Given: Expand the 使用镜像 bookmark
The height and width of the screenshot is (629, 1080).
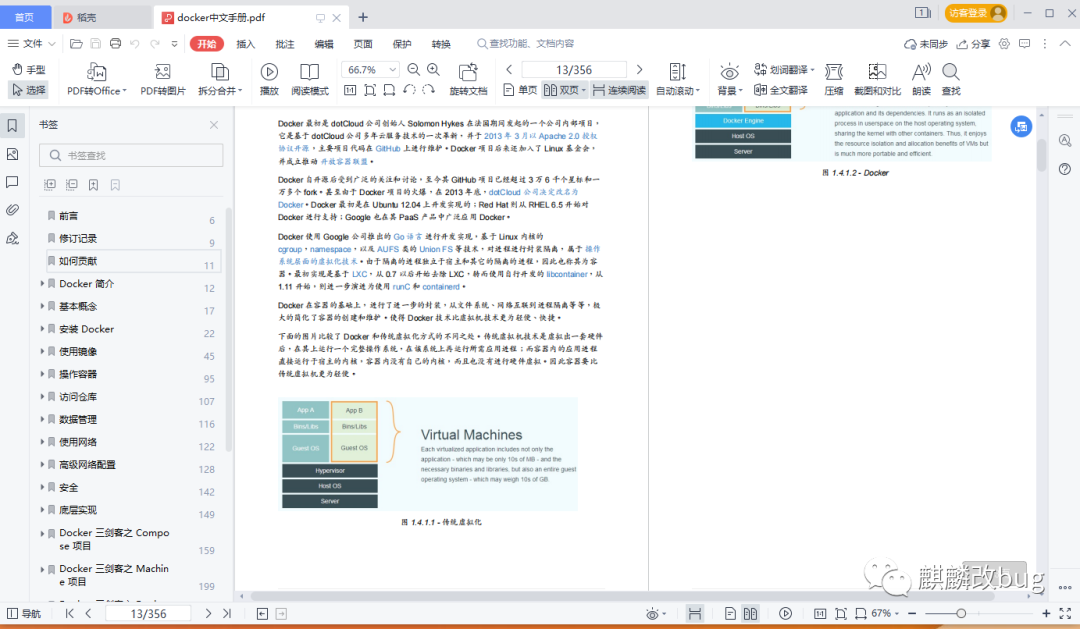Looking at the screenshot, I should click(x=42, y=351).
